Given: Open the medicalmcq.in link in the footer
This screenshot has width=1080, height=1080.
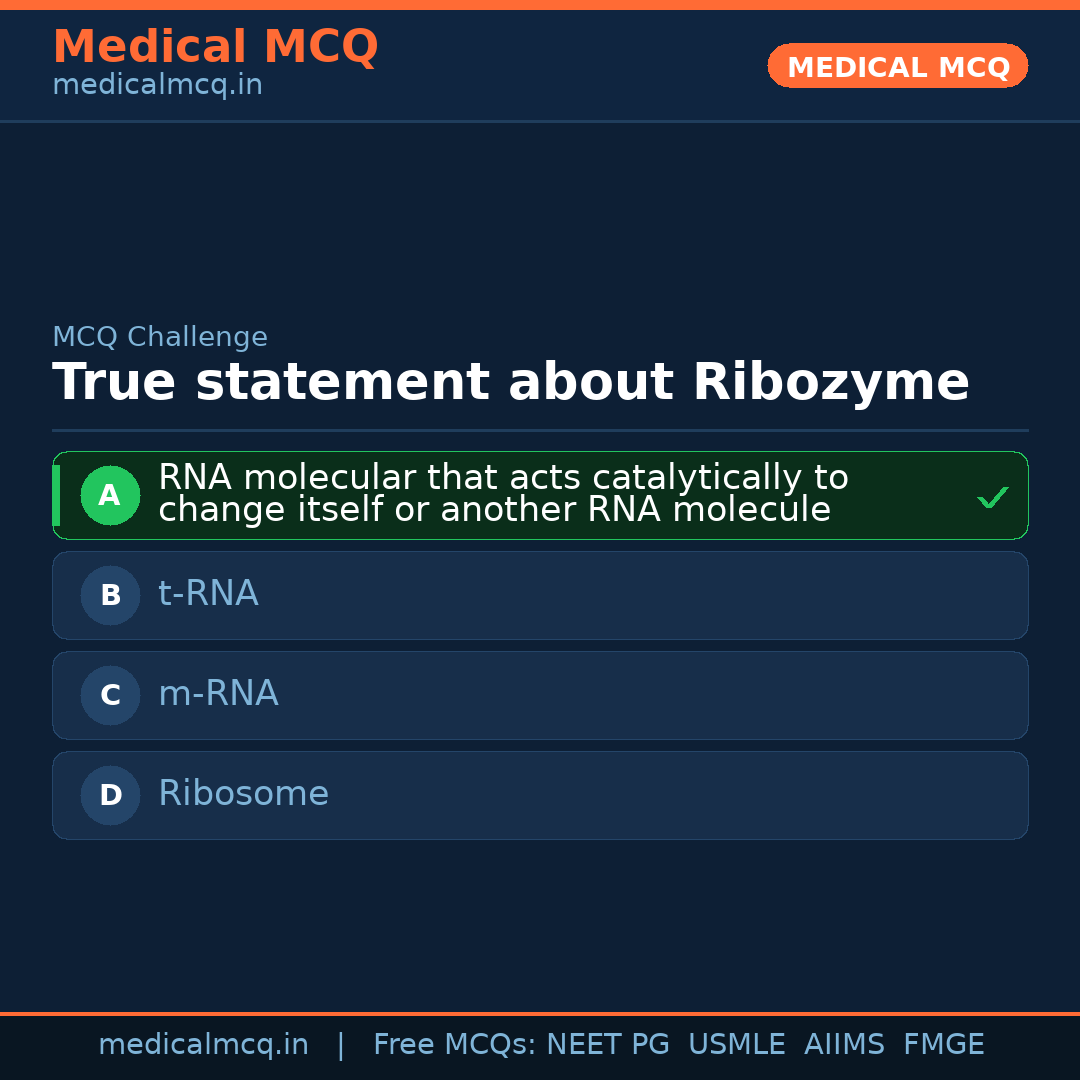Looking at the screenshot, I should 203,1045.
